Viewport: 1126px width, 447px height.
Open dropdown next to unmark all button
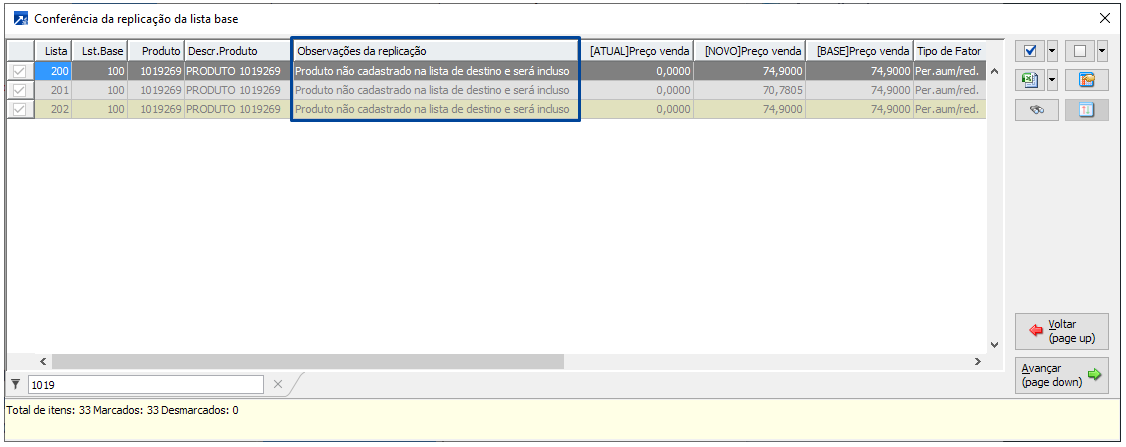tap(1102, 52)
